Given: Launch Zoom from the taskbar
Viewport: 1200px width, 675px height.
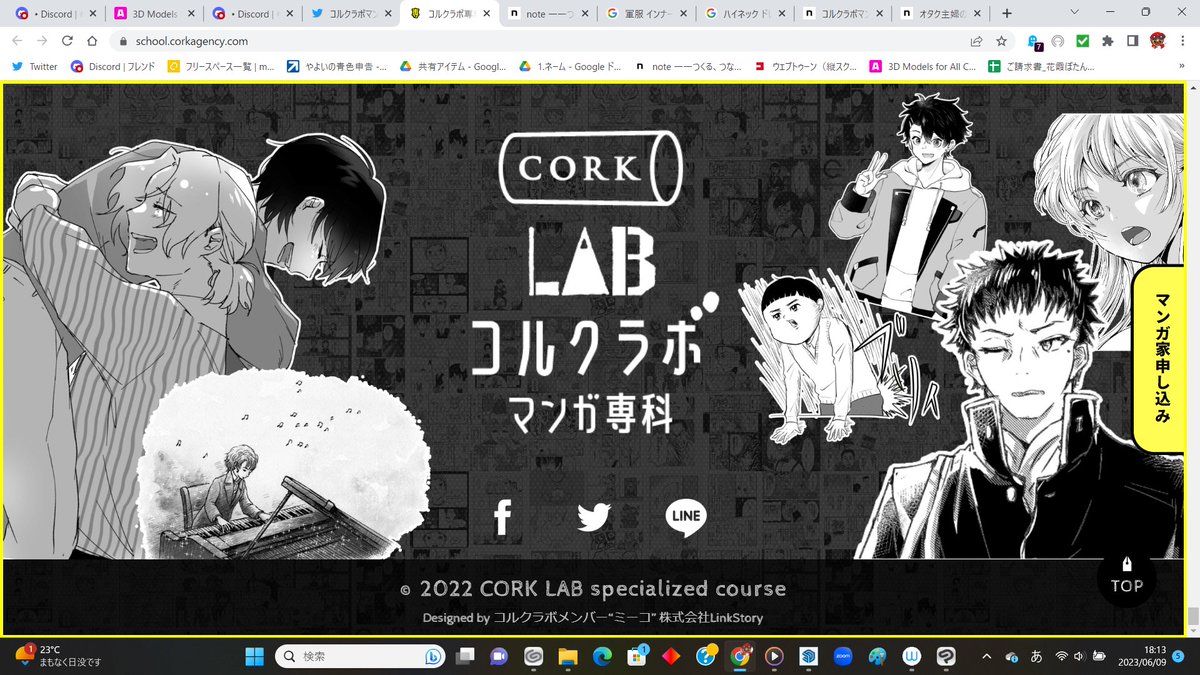Looking at the screenshot, I should [x=844, y=657].
